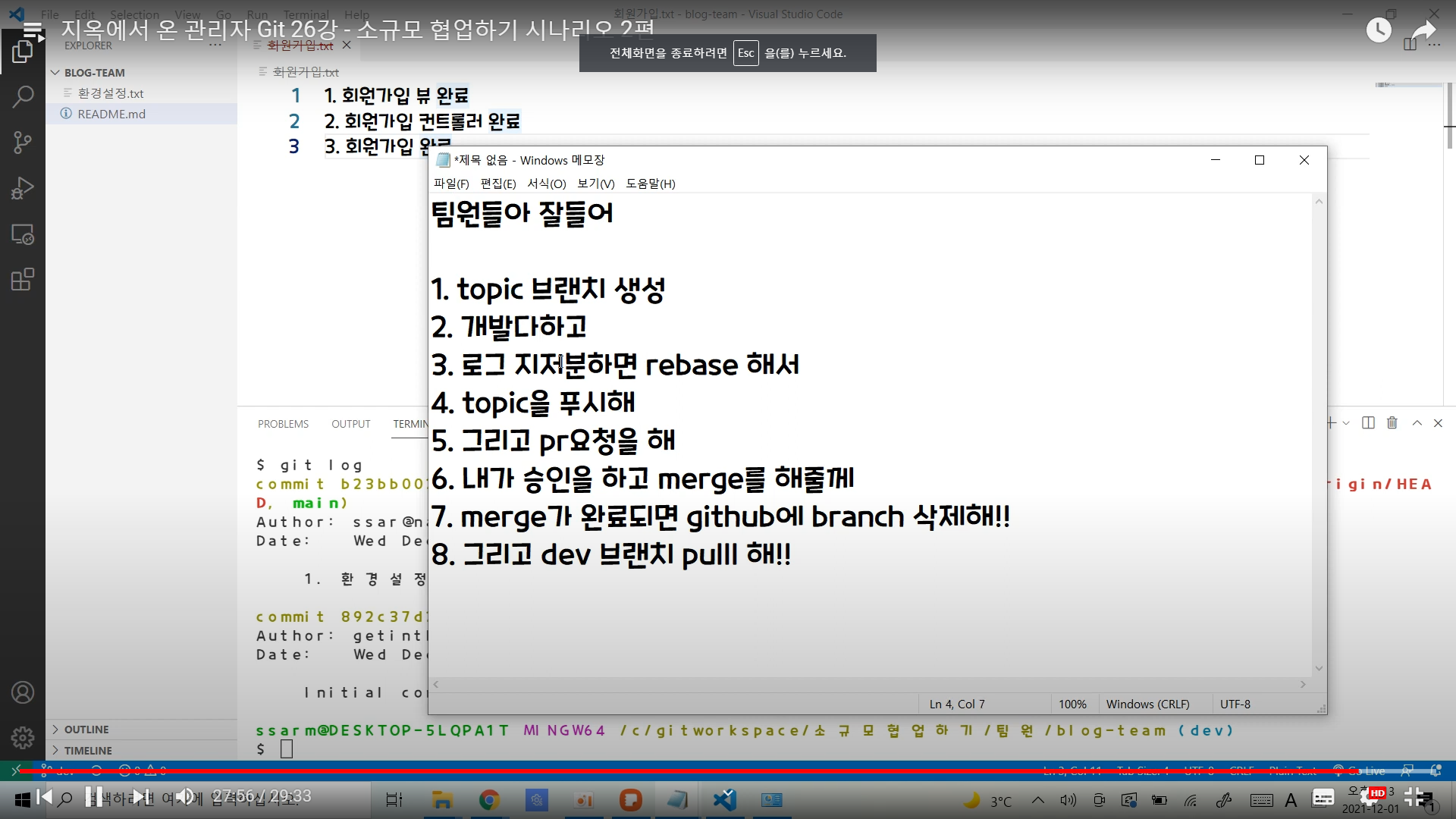Image resolution: width=1456 pixels, height=819 pixels.
Task: Open the Source Control view
Action: [23, 142]
